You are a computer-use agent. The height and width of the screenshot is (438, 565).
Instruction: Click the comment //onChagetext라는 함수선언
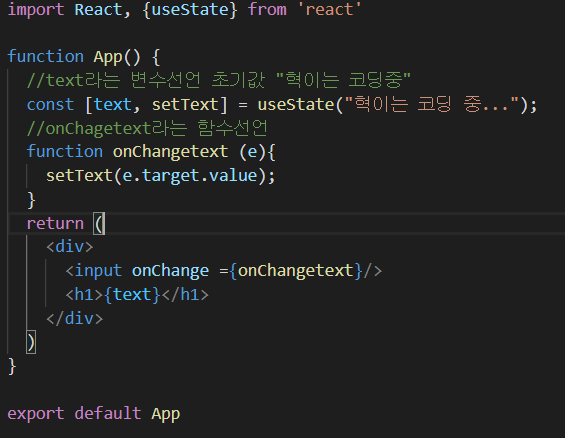pyautogui.click(x=147, y=128)
